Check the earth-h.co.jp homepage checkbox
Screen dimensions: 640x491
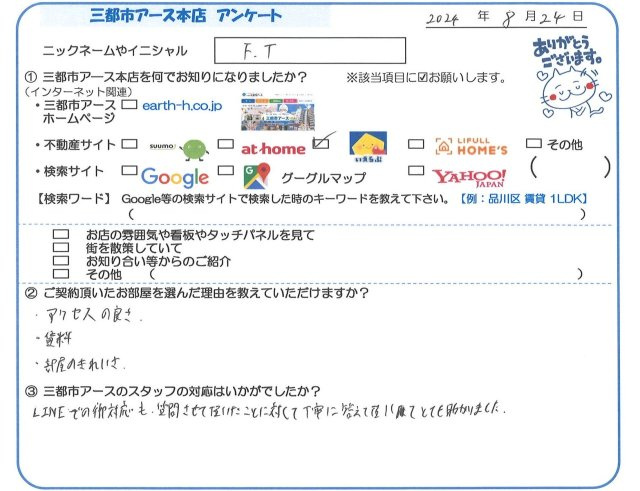point(130,104)
